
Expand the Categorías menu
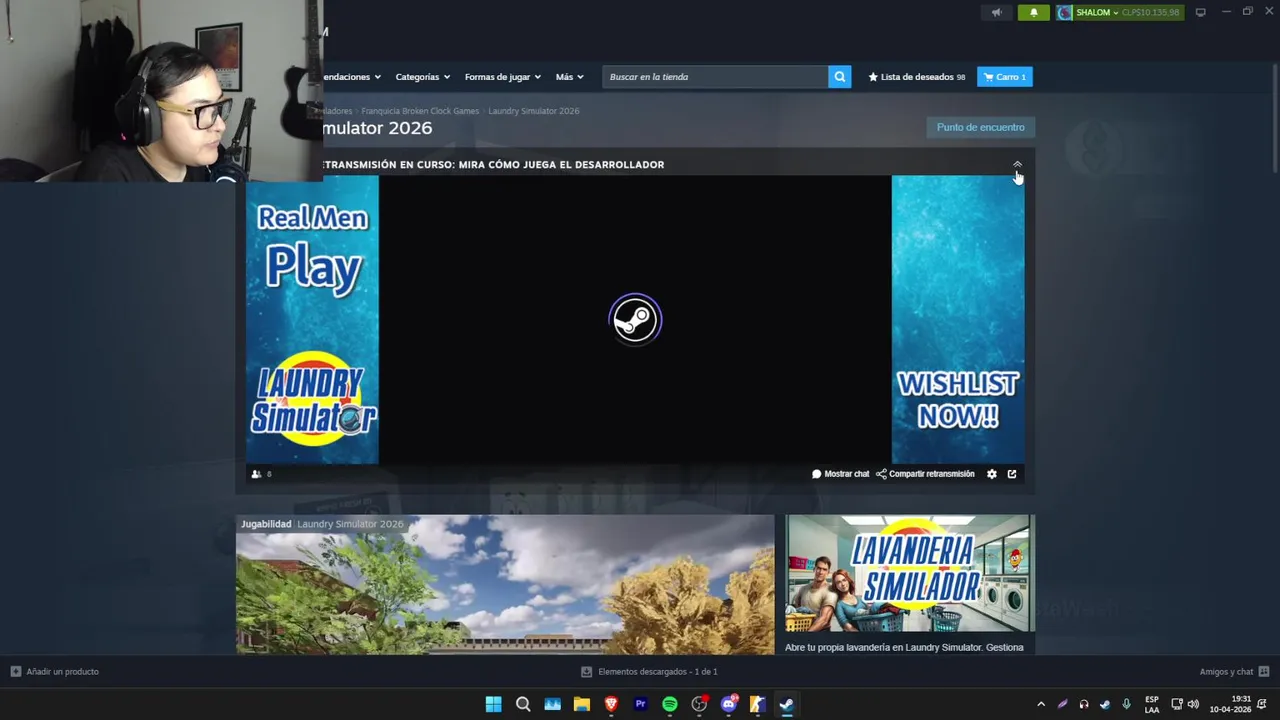tap(422, 77)
